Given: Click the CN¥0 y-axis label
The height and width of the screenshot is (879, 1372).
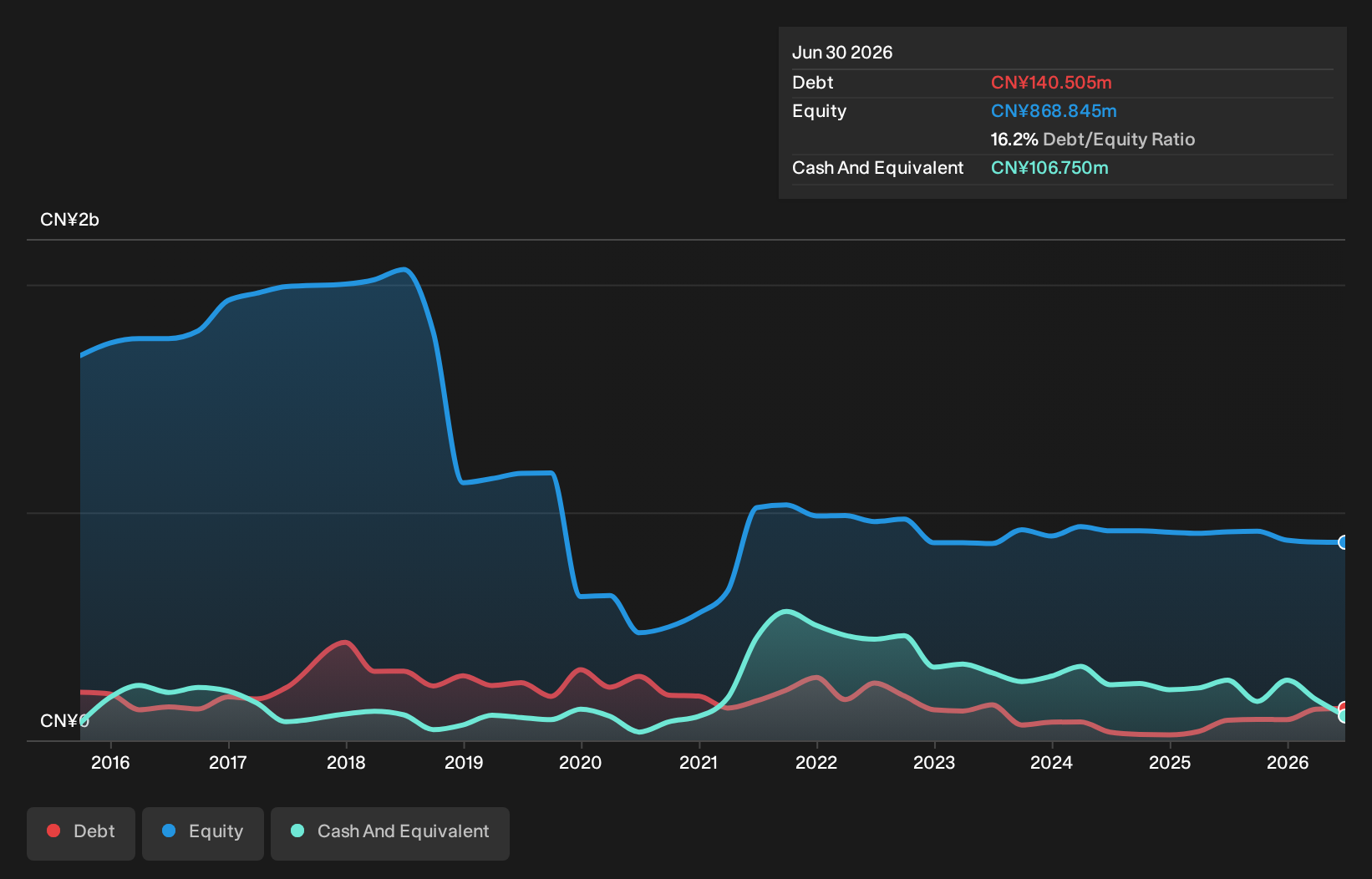Looking at the screenshot, I should pos(64,720).
